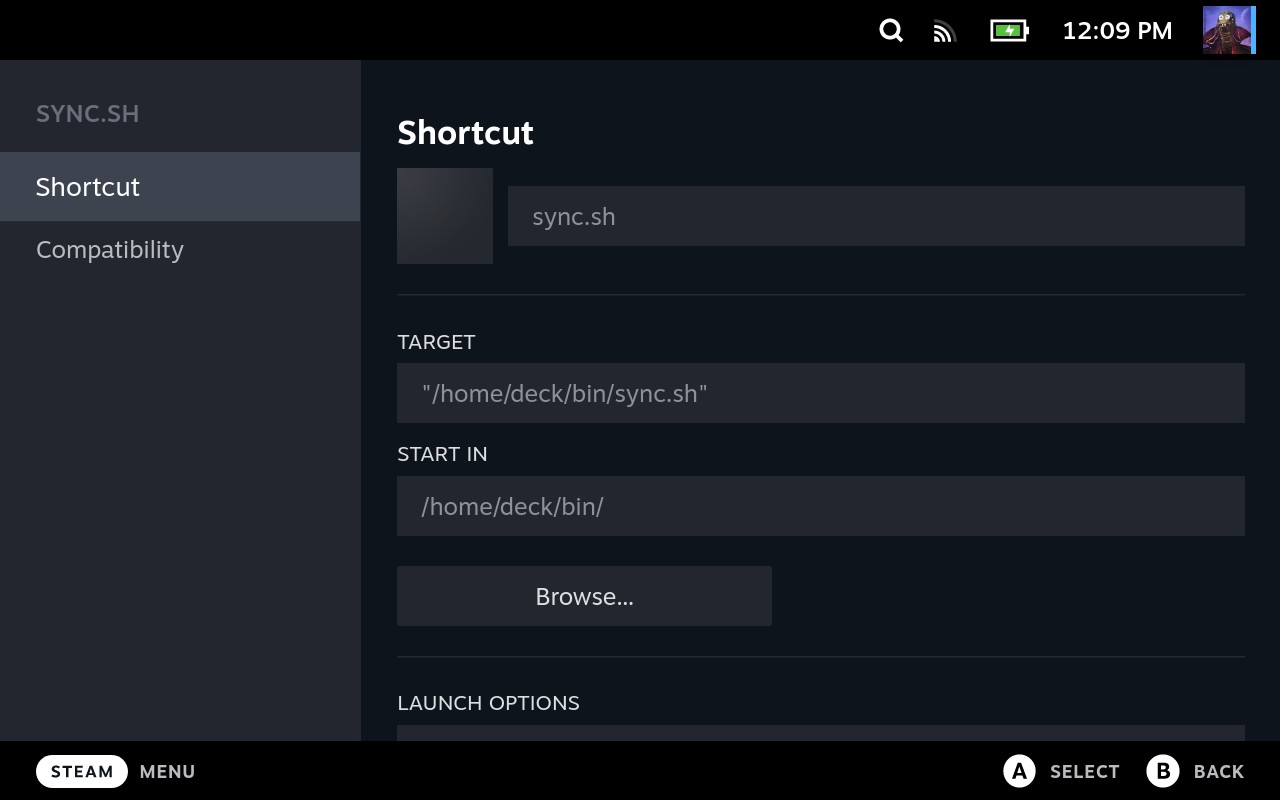This screenshot has width=1280, height=800.
Task: Open the search magnifier icon
Action: click(891, 31)
